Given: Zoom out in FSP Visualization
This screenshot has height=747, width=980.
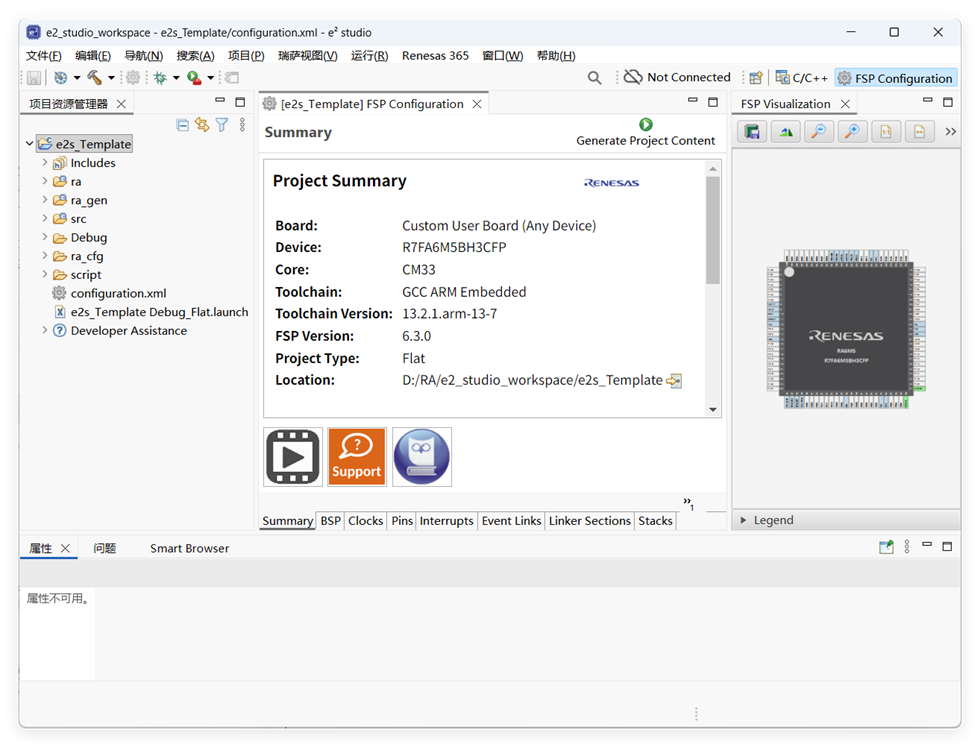Looking at the screenshot, I should 819,131.
